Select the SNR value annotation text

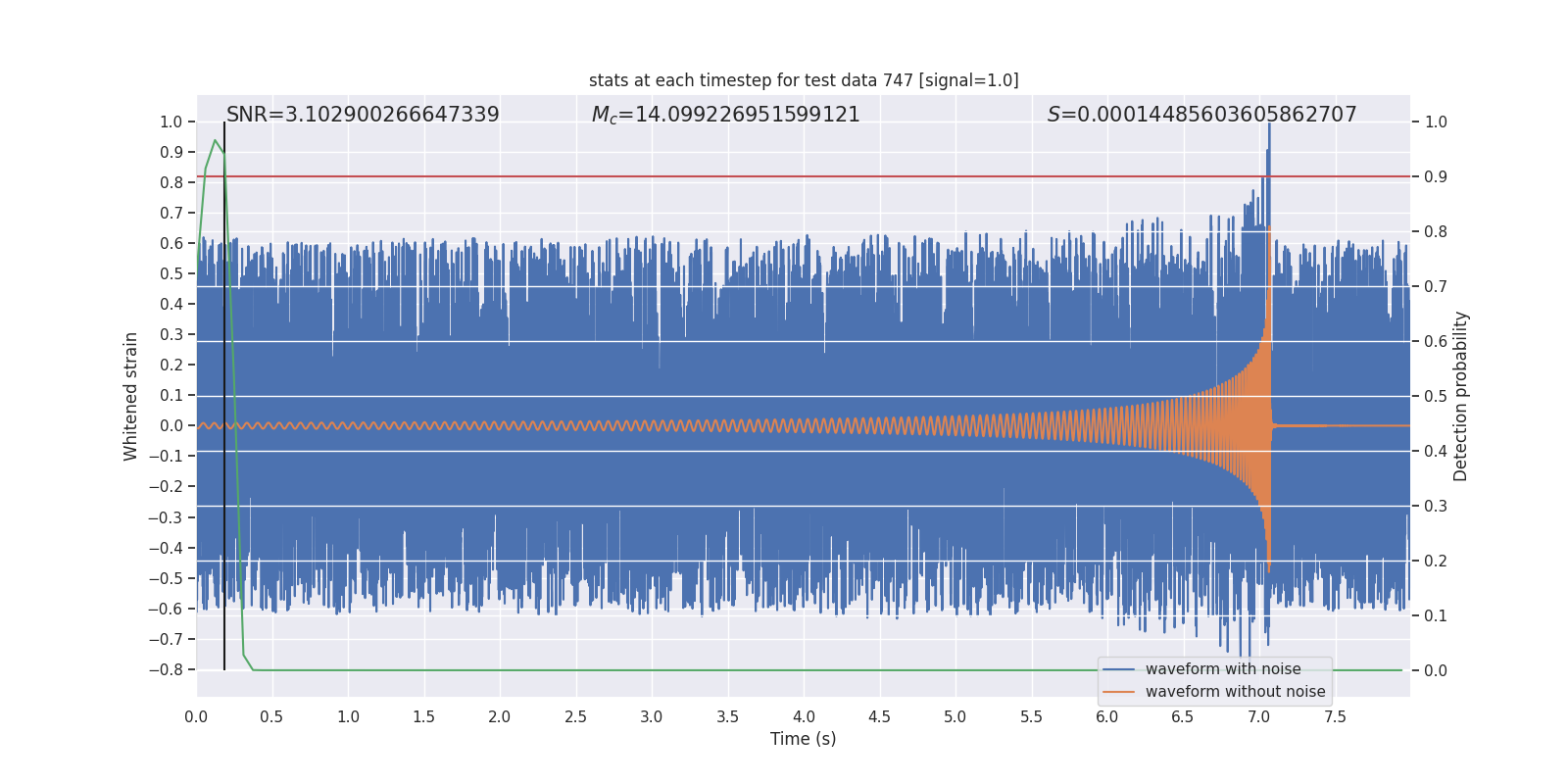[363, 115]
